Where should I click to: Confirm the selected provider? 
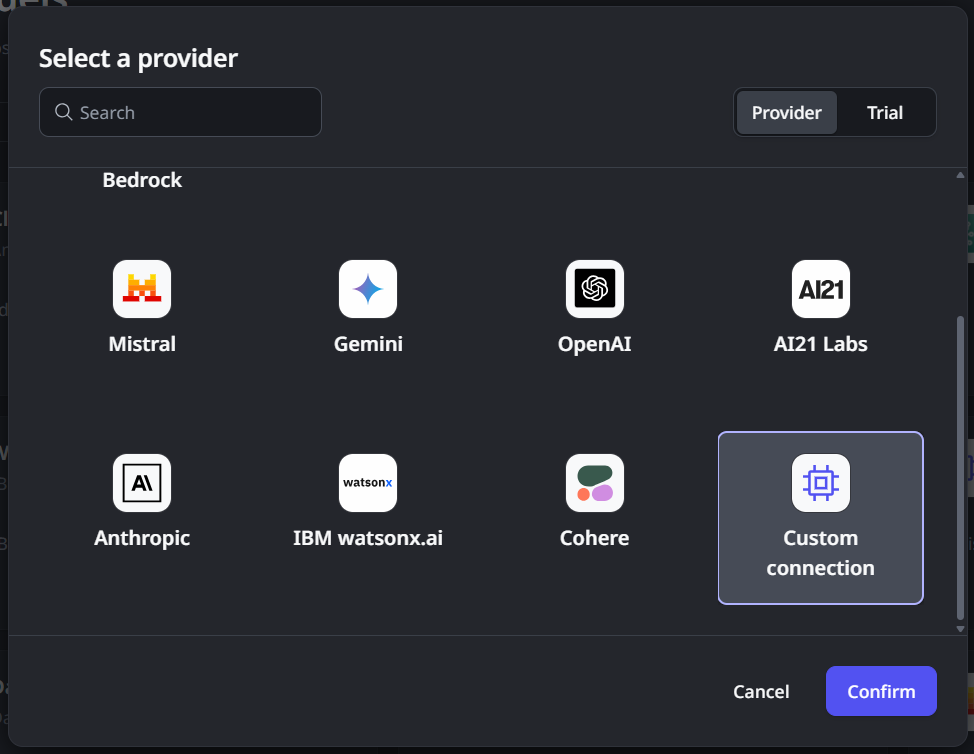pyautogui.click(x=881, y=691)
